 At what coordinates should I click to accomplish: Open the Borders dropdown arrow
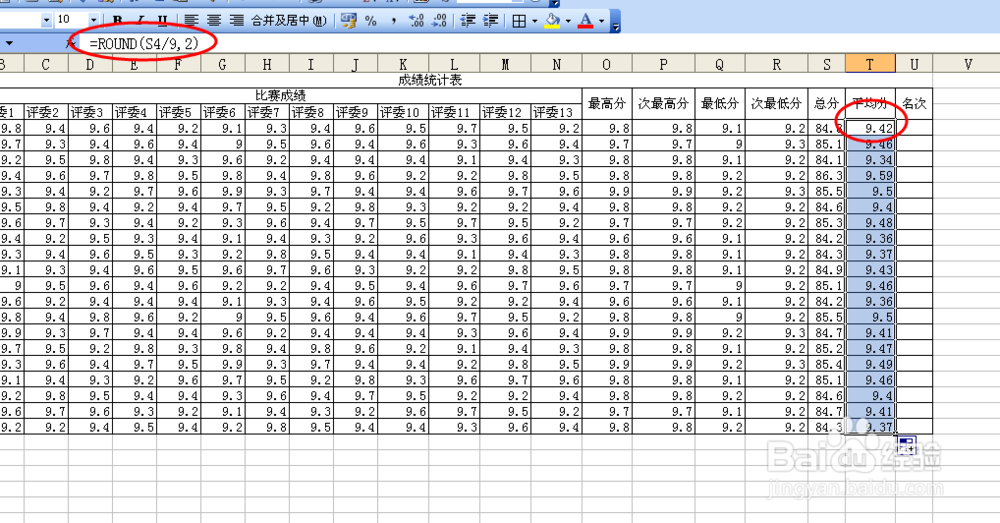coord(534,21)
